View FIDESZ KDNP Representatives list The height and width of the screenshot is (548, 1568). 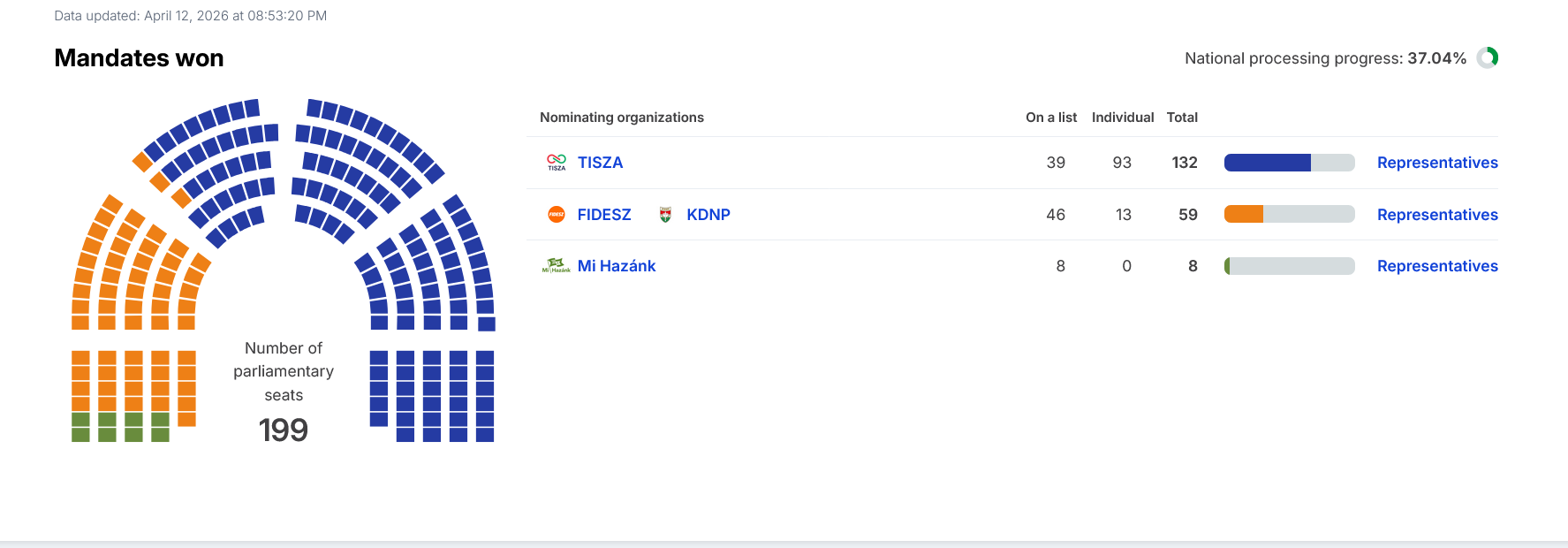(x=1437, y=215)
